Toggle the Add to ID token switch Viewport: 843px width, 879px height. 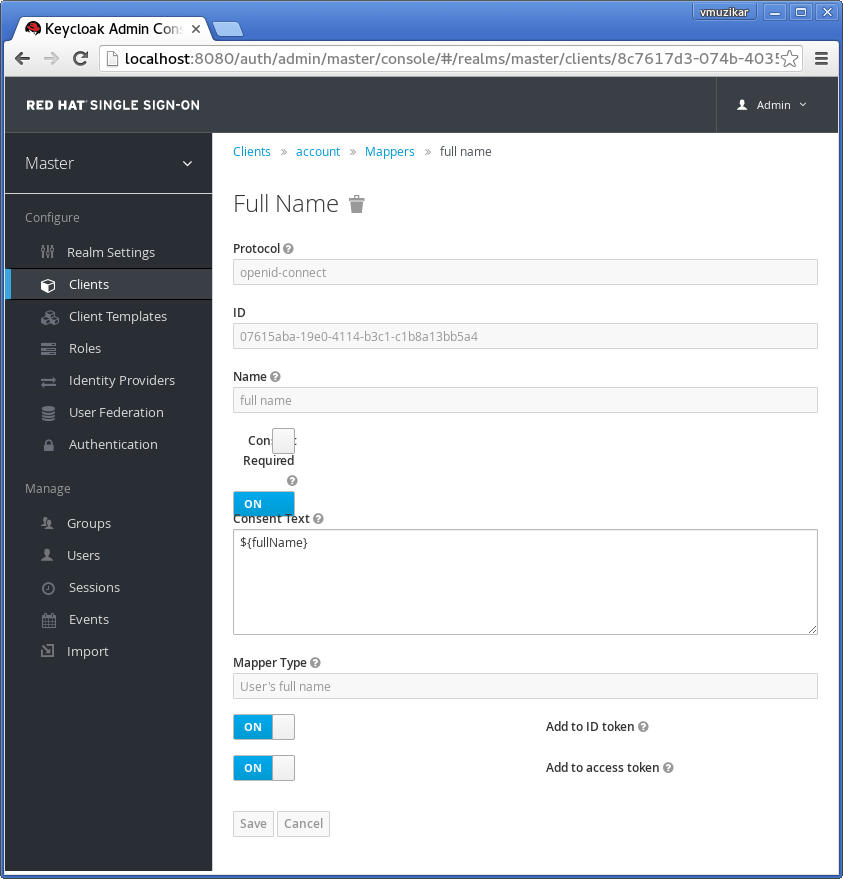[x=264, y=727]
